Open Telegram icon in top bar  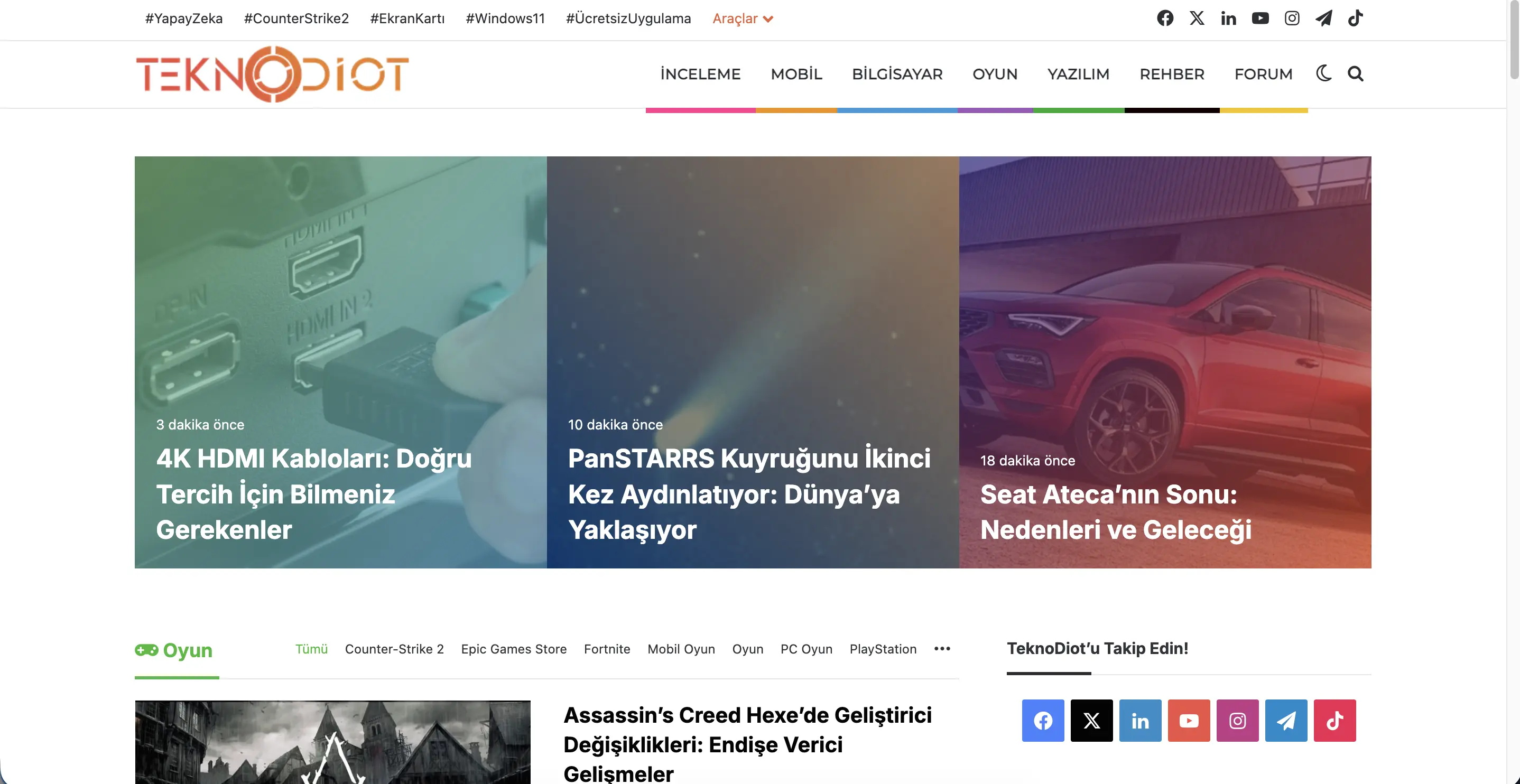pos(1323,18)
